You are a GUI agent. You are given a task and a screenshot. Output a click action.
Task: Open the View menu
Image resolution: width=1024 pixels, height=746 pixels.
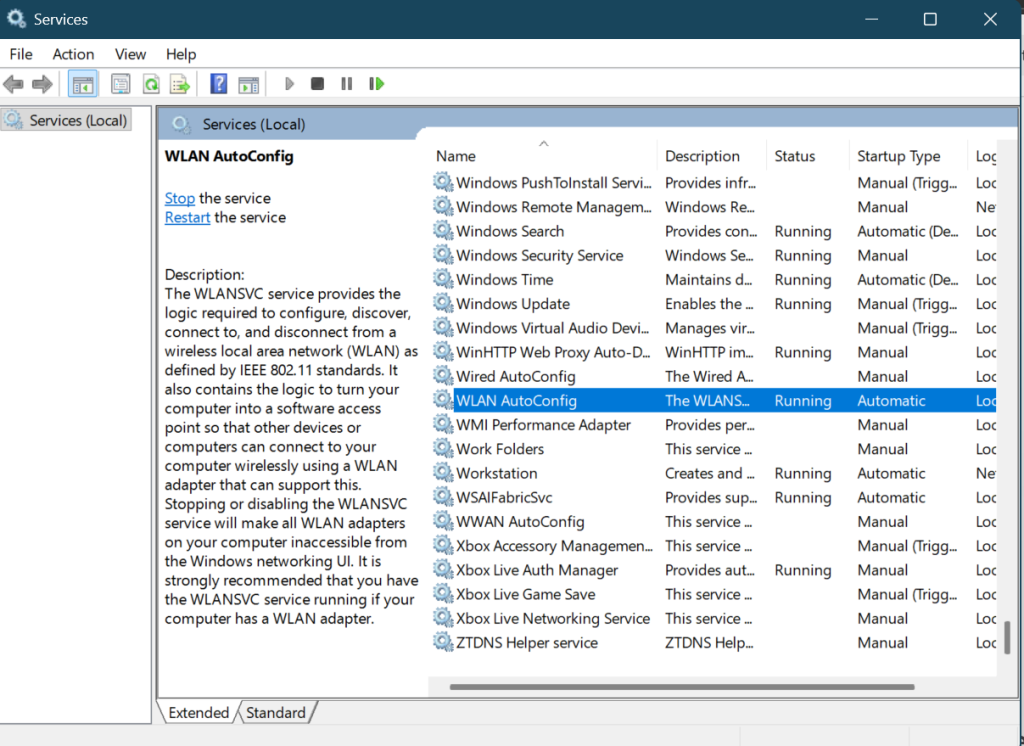(x=130, y=54)
